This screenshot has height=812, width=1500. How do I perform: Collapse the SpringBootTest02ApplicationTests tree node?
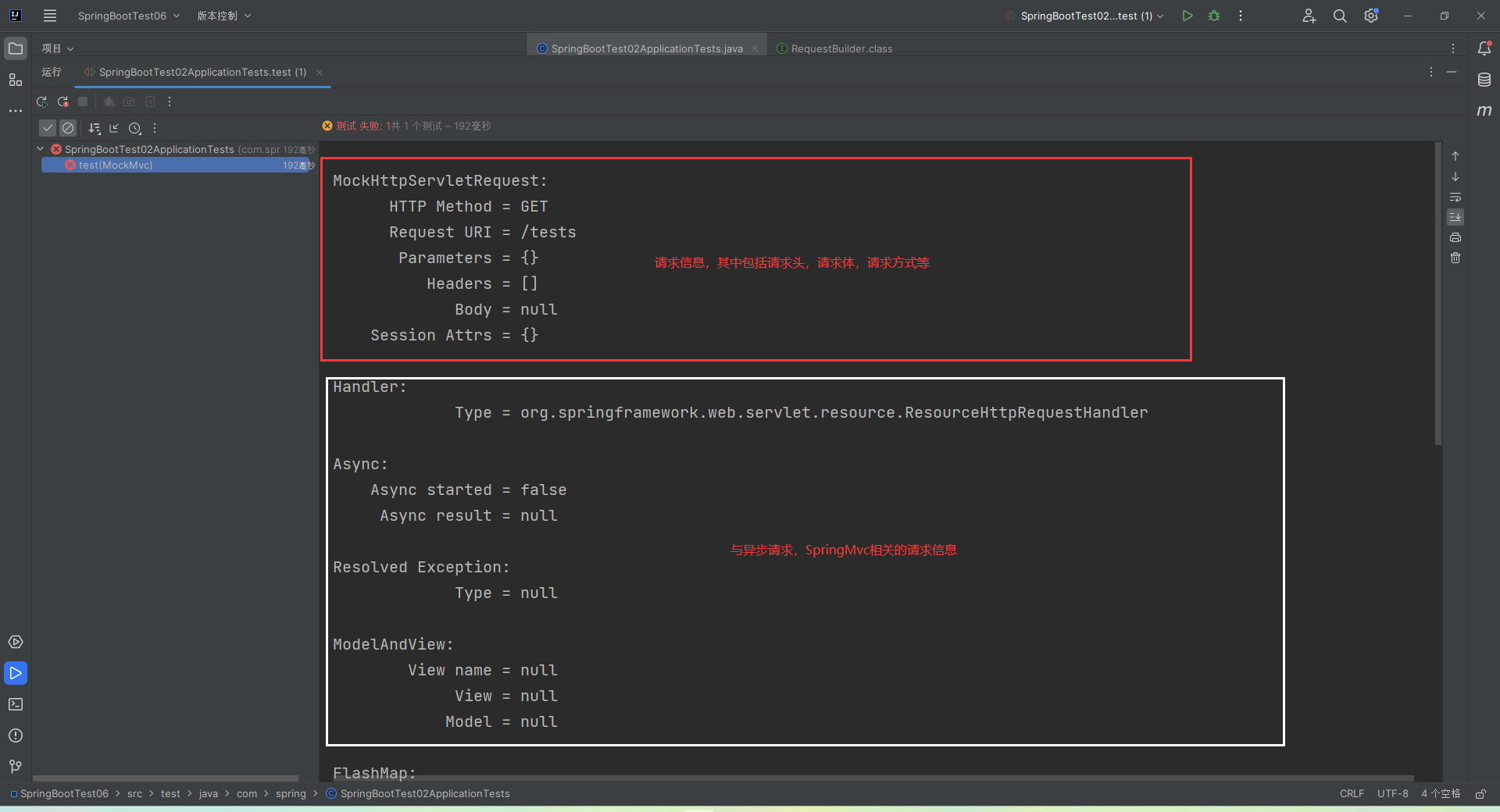click(41, 148)
